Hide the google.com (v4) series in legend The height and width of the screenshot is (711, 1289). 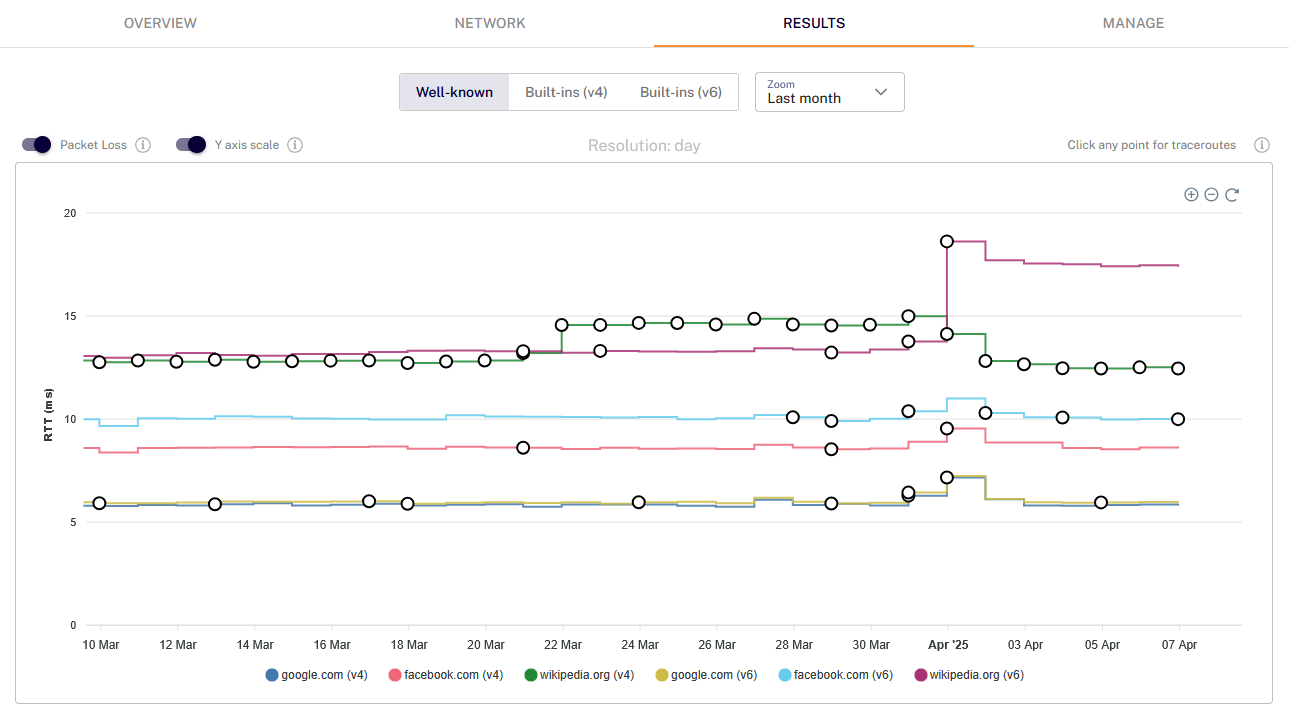(x=317, y=675)
